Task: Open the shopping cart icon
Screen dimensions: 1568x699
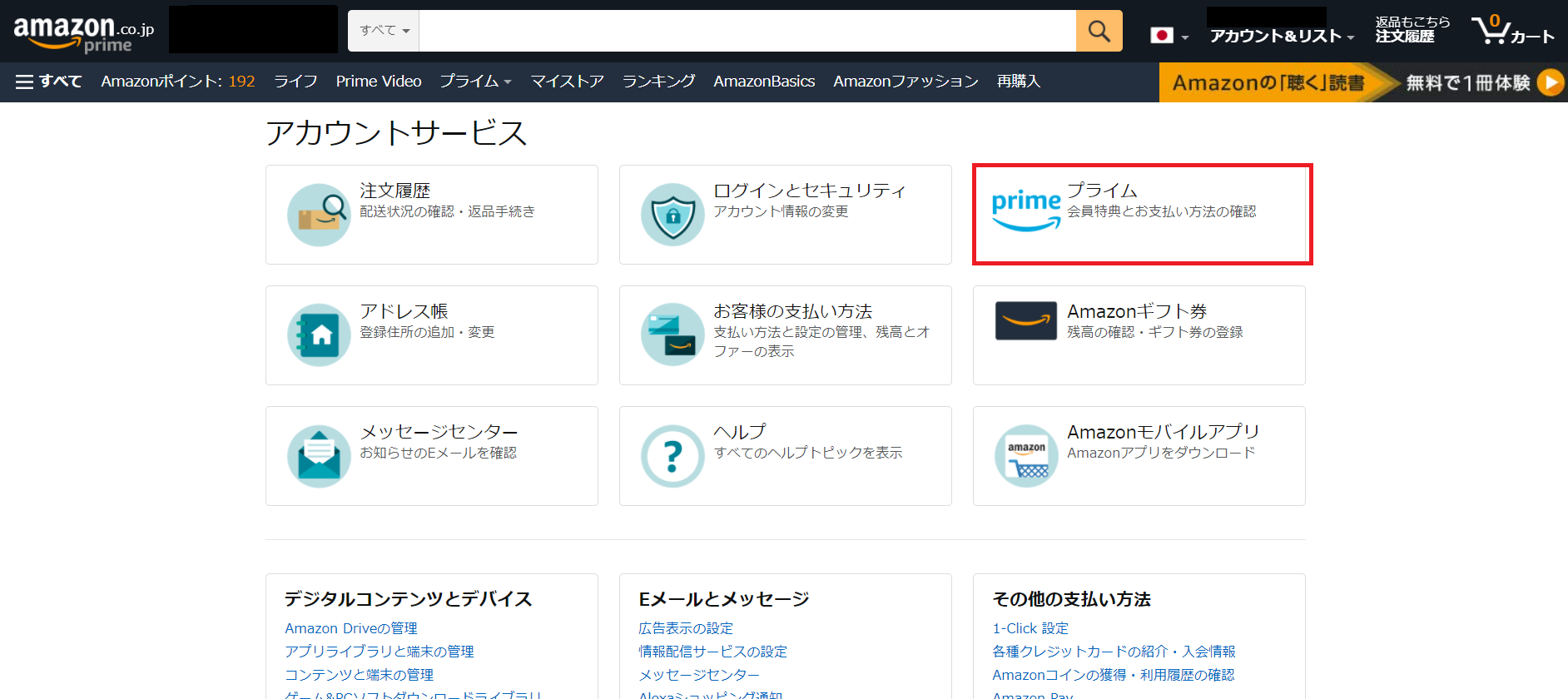Action: (x=1492, y=30)
